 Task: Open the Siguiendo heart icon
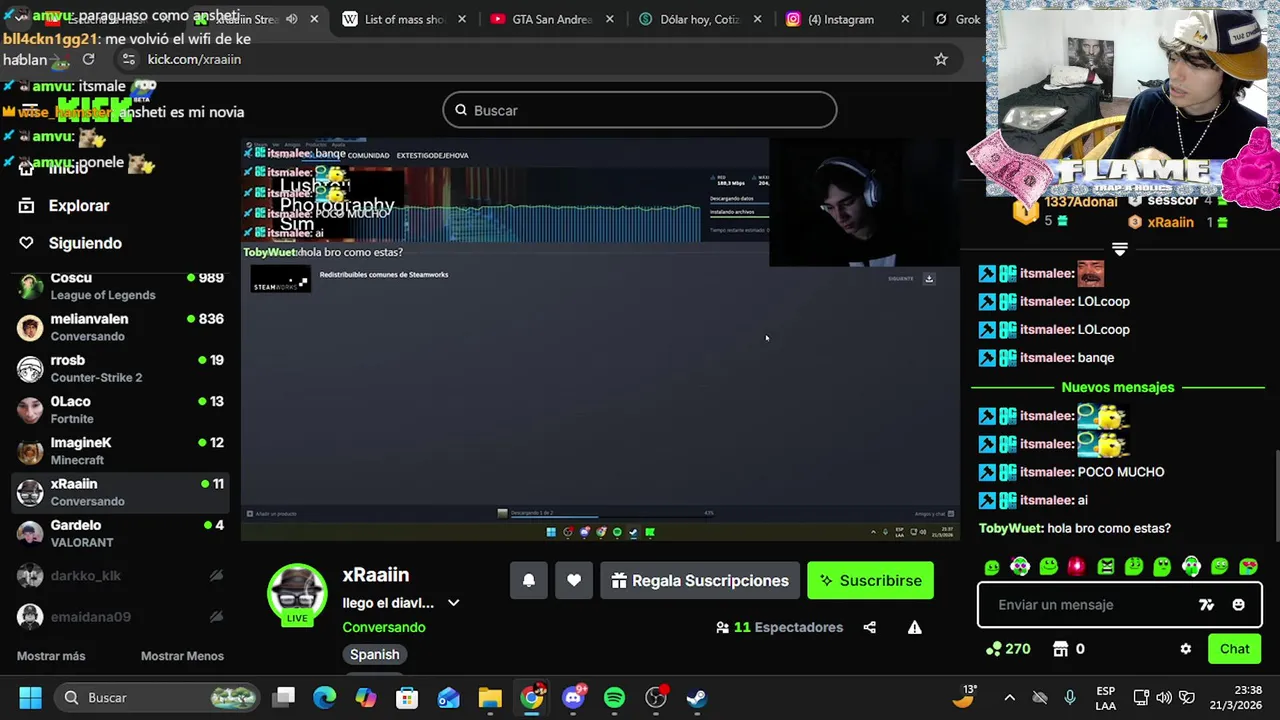(x=27, y=243)
